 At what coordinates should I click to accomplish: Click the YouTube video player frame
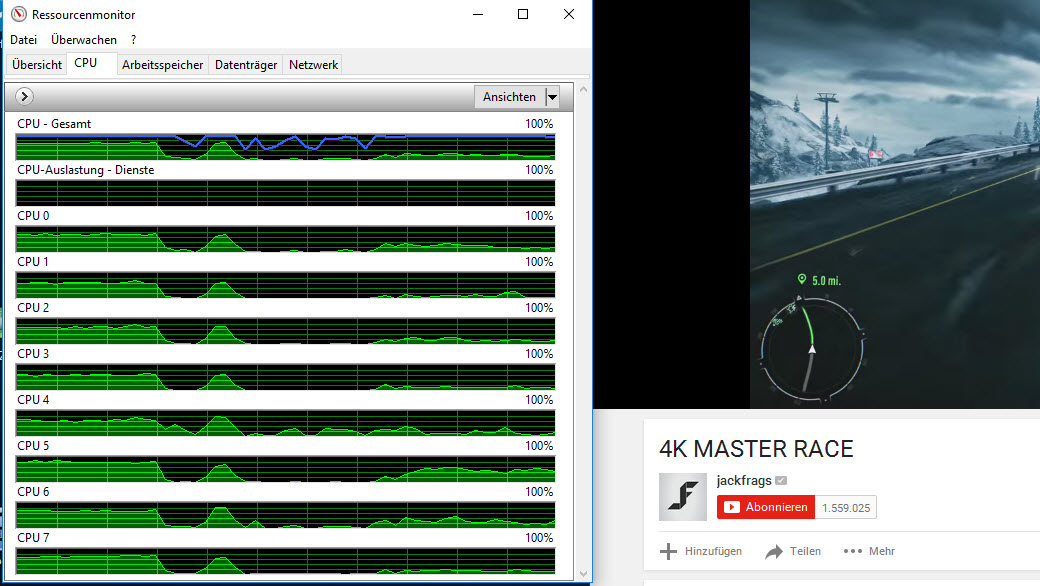[x=816, y=204]
